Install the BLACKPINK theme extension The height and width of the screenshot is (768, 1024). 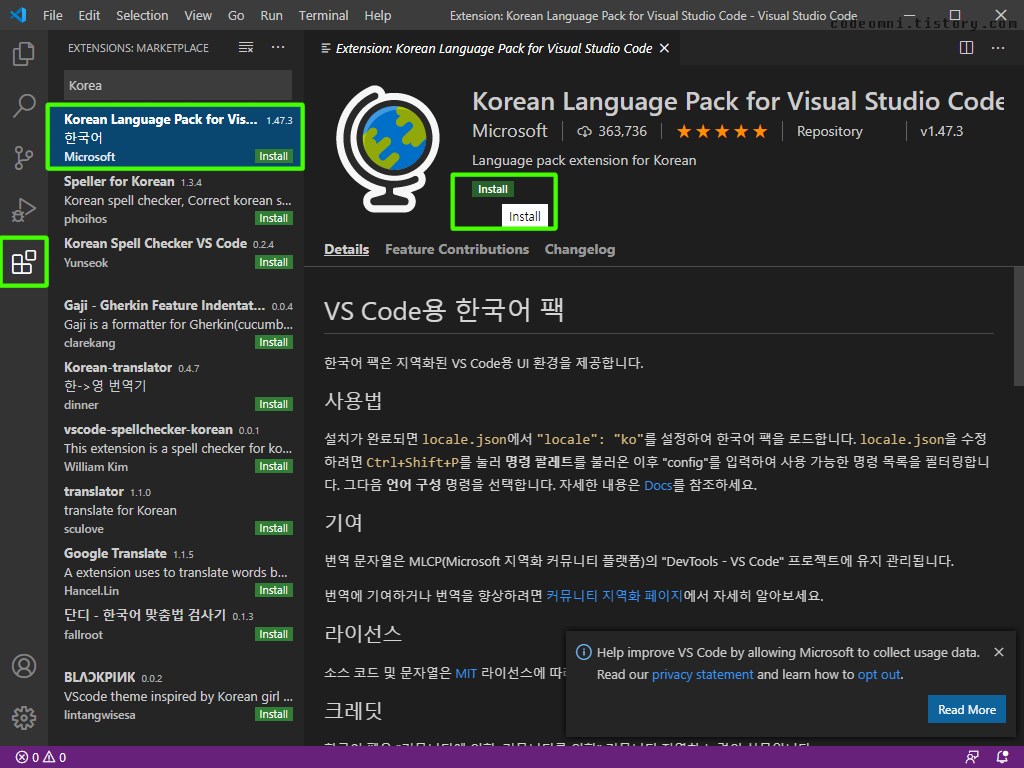tap(273, 714)
